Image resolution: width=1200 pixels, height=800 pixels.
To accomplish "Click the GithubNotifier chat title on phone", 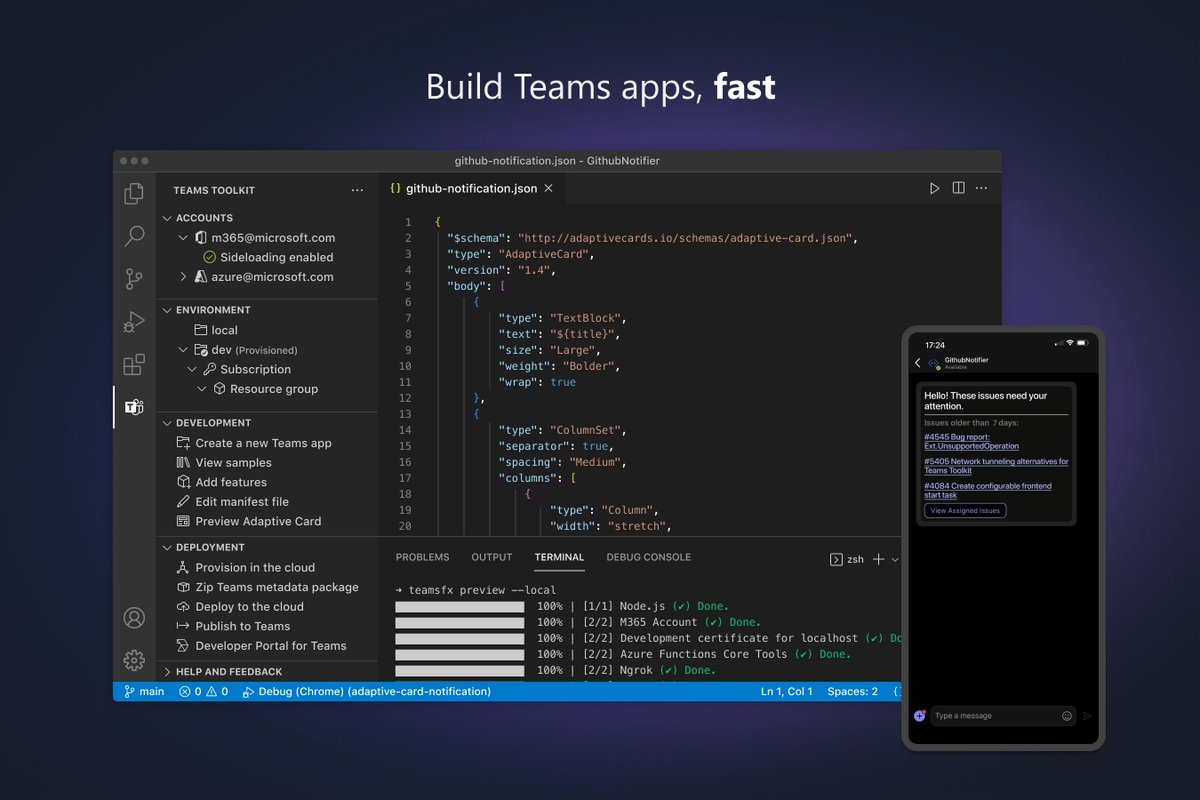I will pos(966,359).
